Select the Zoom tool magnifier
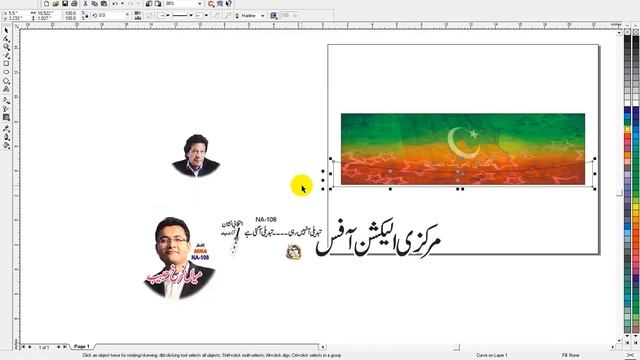 (x=6, y=47)
